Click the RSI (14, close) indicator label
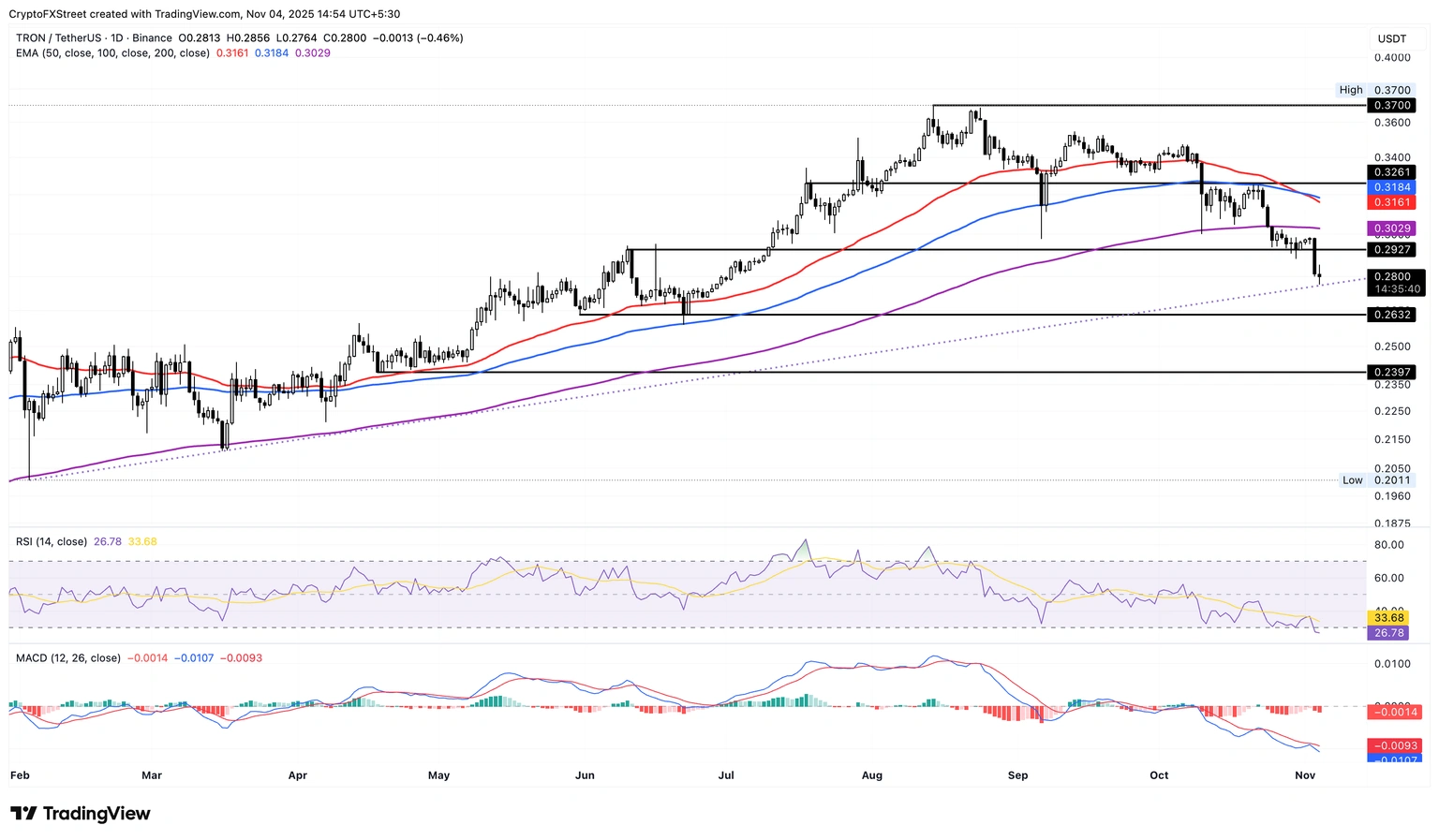The height and width of the screenshot is (840, 1439). point(51,541)
